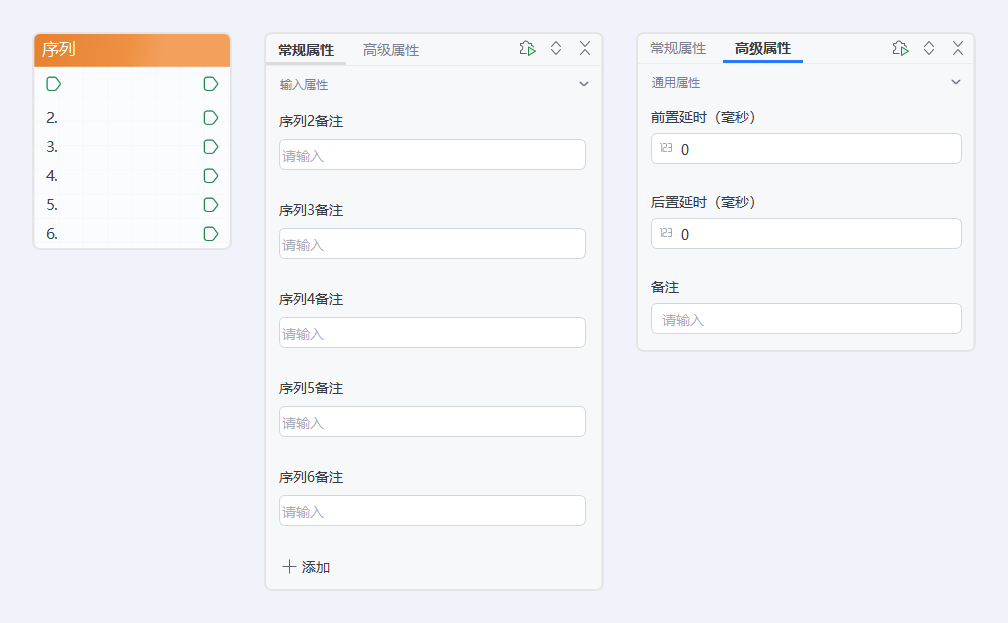
Task: Click the 备注 input in the 通用属性 panel
Action: (x=806, y=319)
